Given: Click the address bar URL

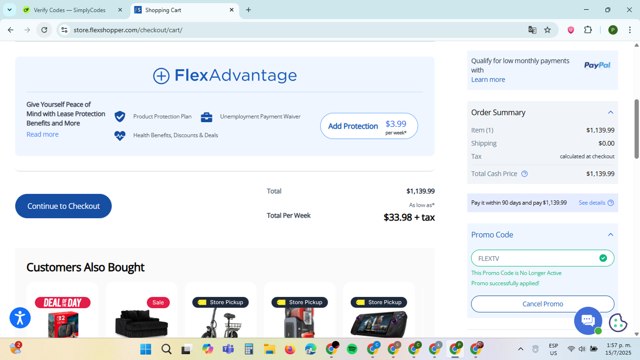Looking at the screenshot, I should pyautogui.click(x=128, y=30).
